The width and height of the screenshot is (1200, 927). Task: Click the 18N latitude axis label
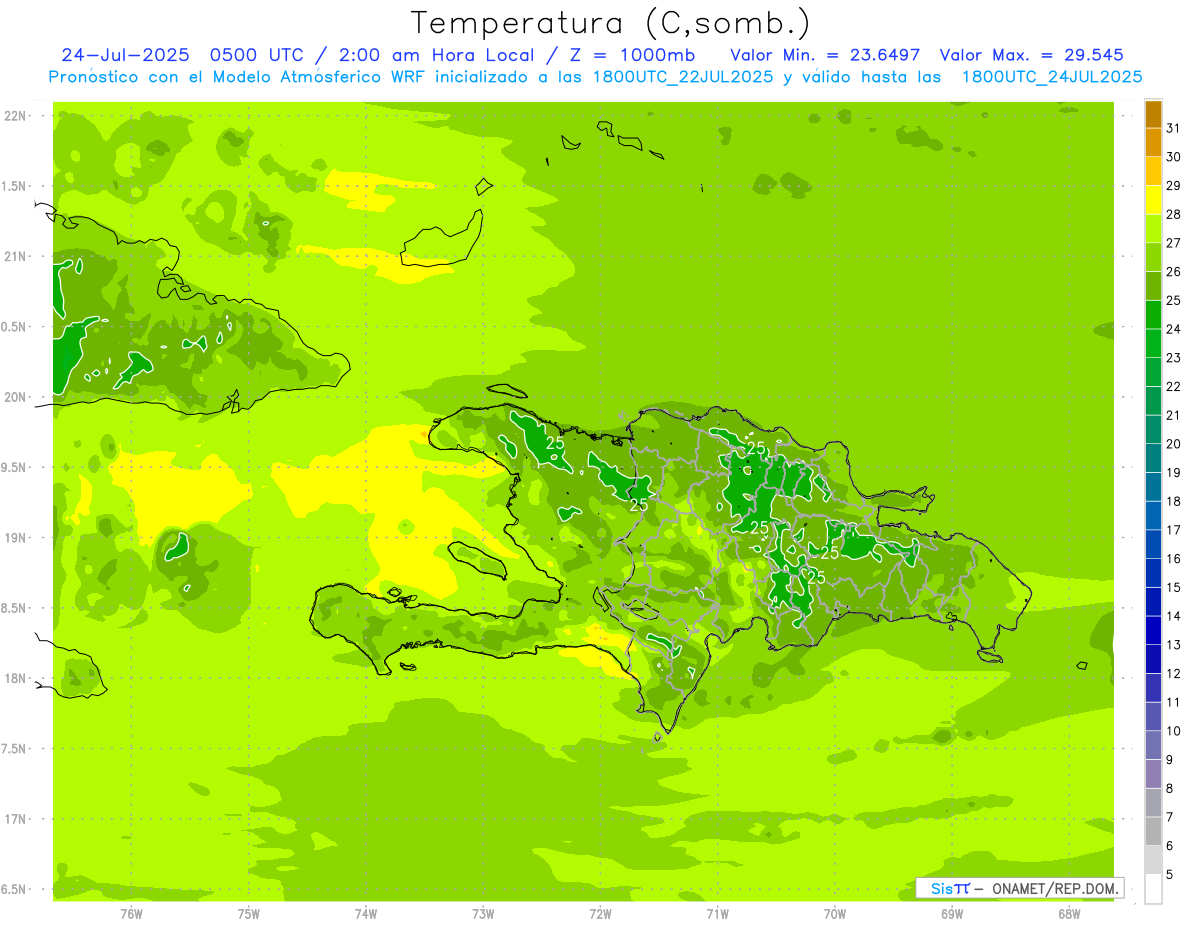pyautogui.click(x=14, y=678)
